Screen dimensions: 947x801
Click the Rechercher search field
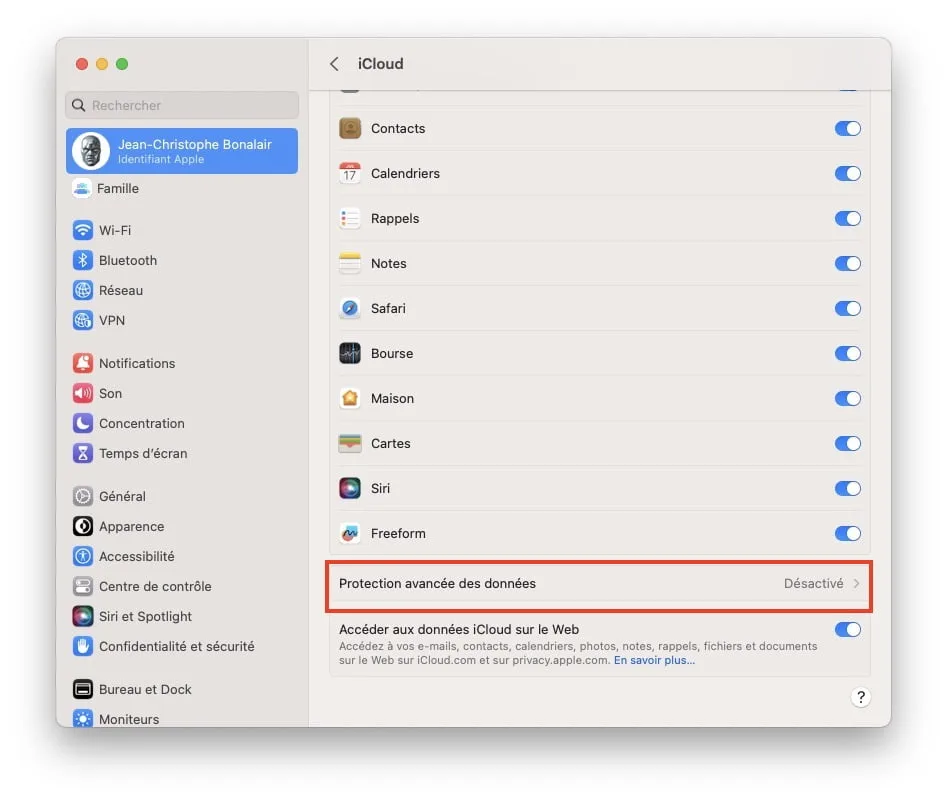coord(181,105)
